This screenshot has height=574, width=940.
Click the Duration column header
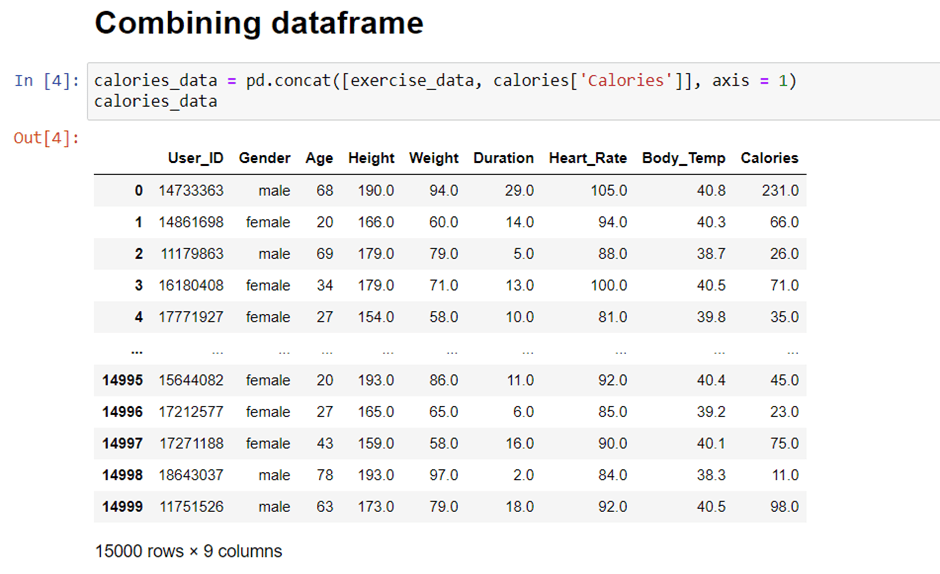[x=503, y=158]
